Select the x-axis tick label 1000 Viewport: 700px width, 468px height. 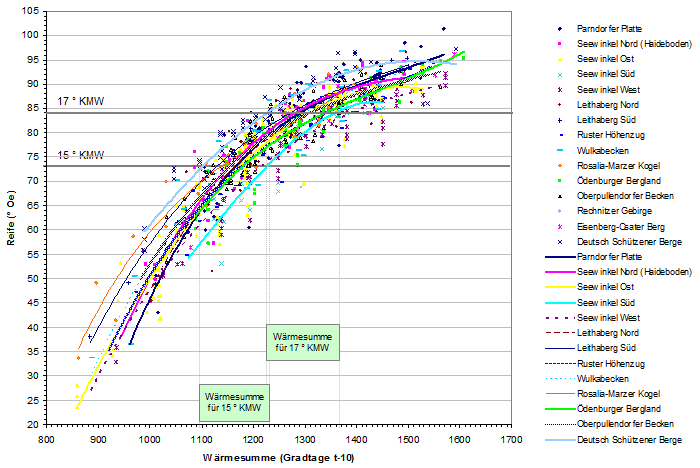[x=150, y=440]
